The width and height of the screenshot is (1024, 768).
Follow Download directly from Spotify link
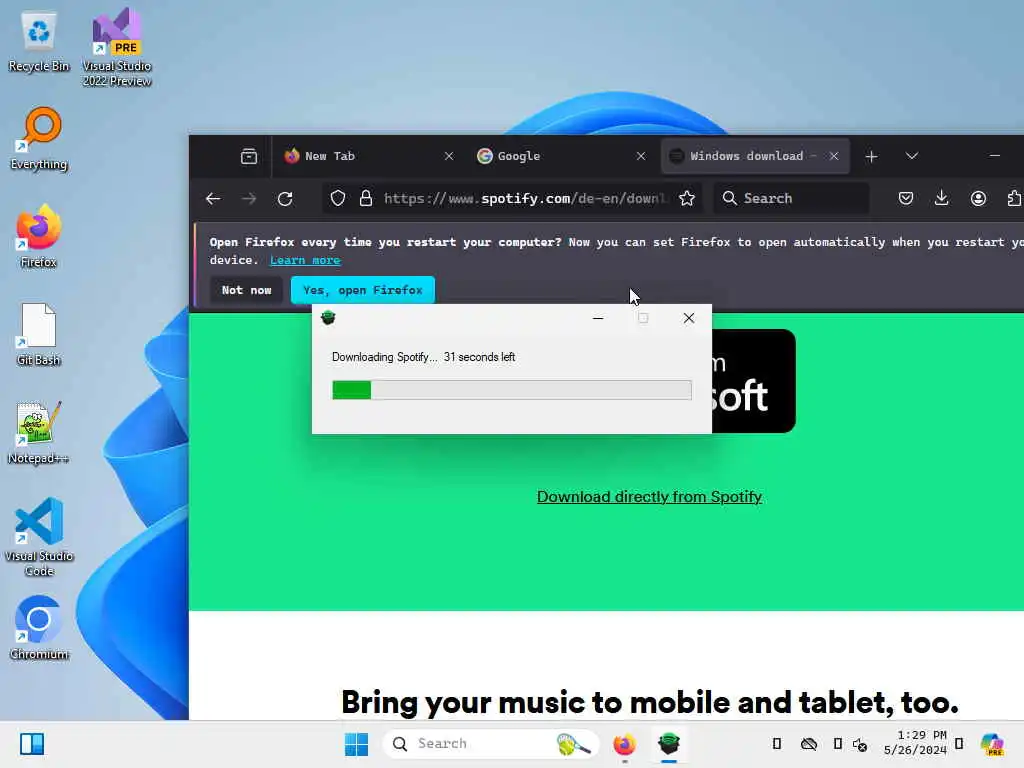pyautogui.click(x=649, y=497)
